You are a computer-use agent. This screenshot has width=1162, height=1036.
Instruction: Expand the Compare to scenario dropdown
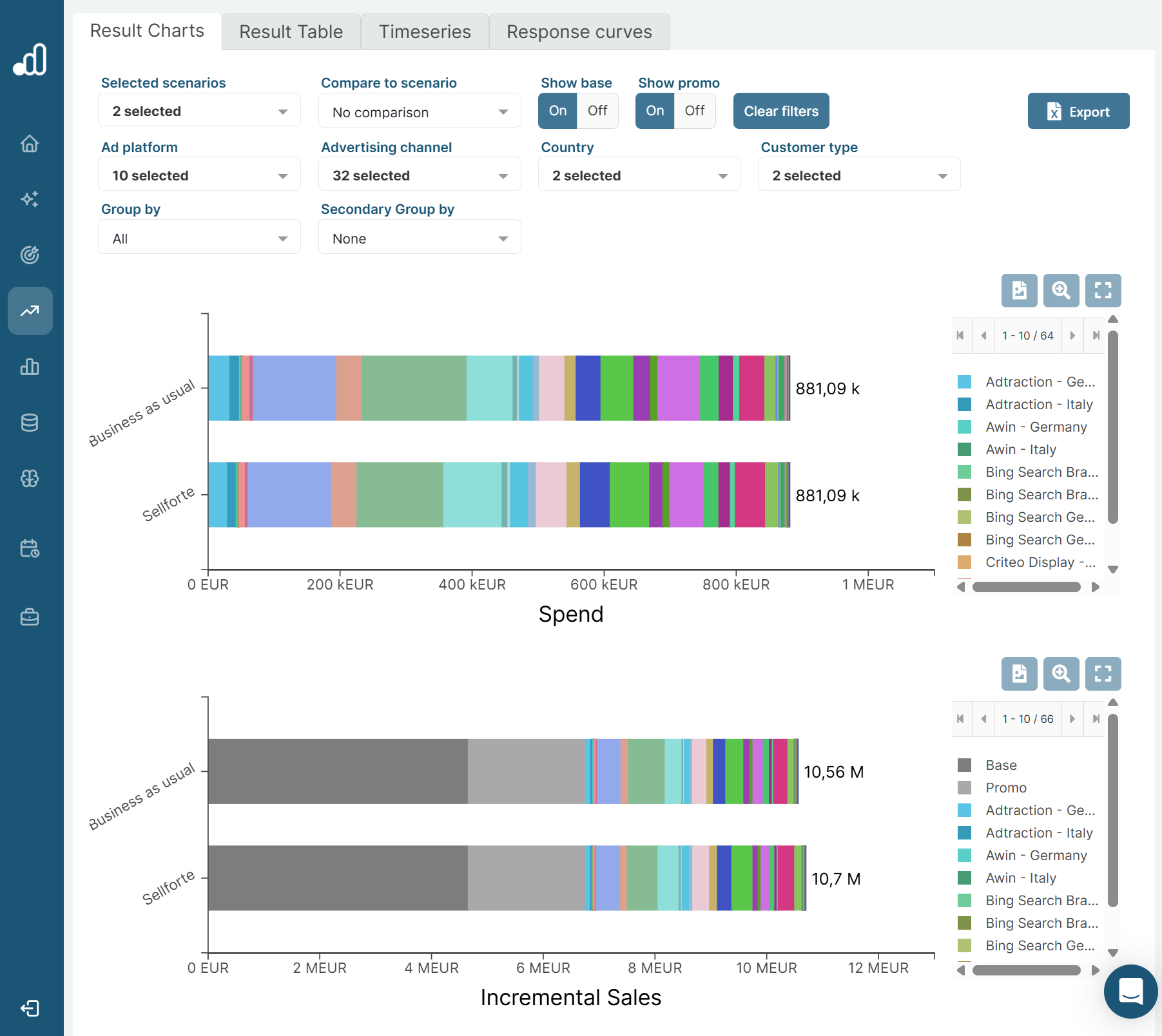point(420,112)
